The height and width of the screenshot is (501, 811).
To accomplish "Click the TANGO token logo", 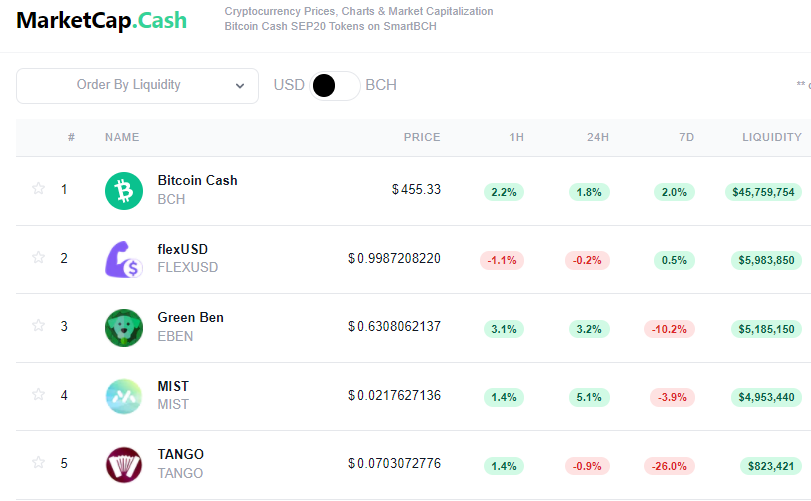I will (124, 465).
